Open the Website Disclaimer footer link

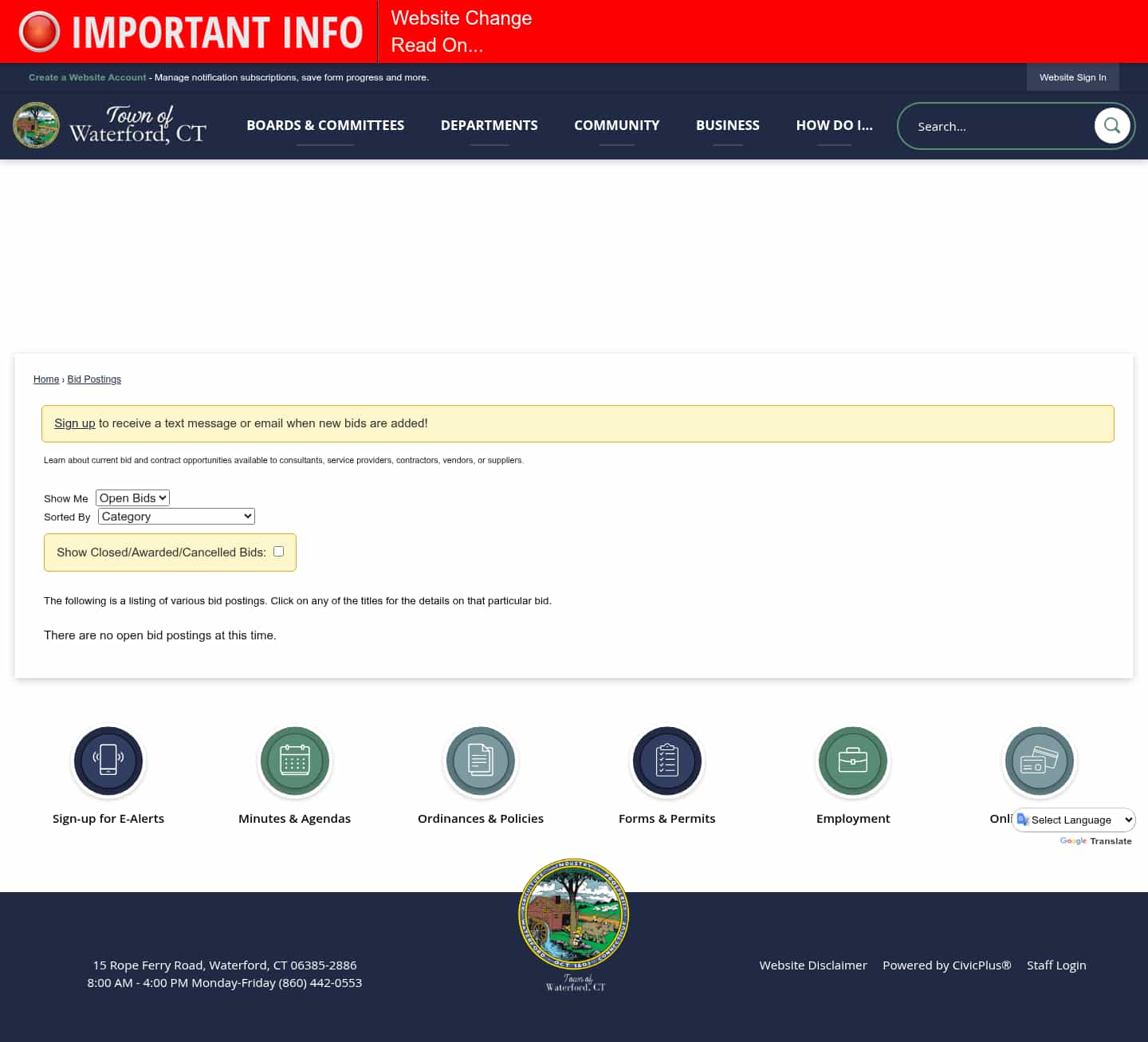[x=813, y=965]
